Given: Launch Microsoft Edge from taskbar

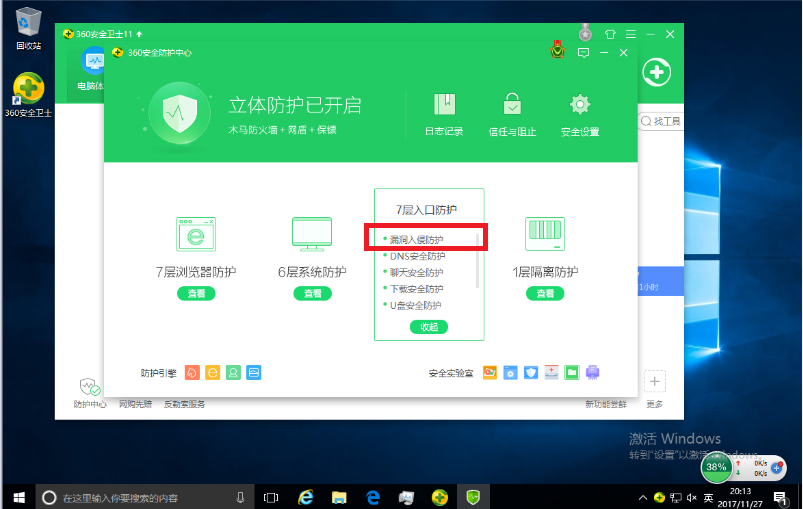Looking at the screenshot, I should pyautogui.click(x=373, y=497).
